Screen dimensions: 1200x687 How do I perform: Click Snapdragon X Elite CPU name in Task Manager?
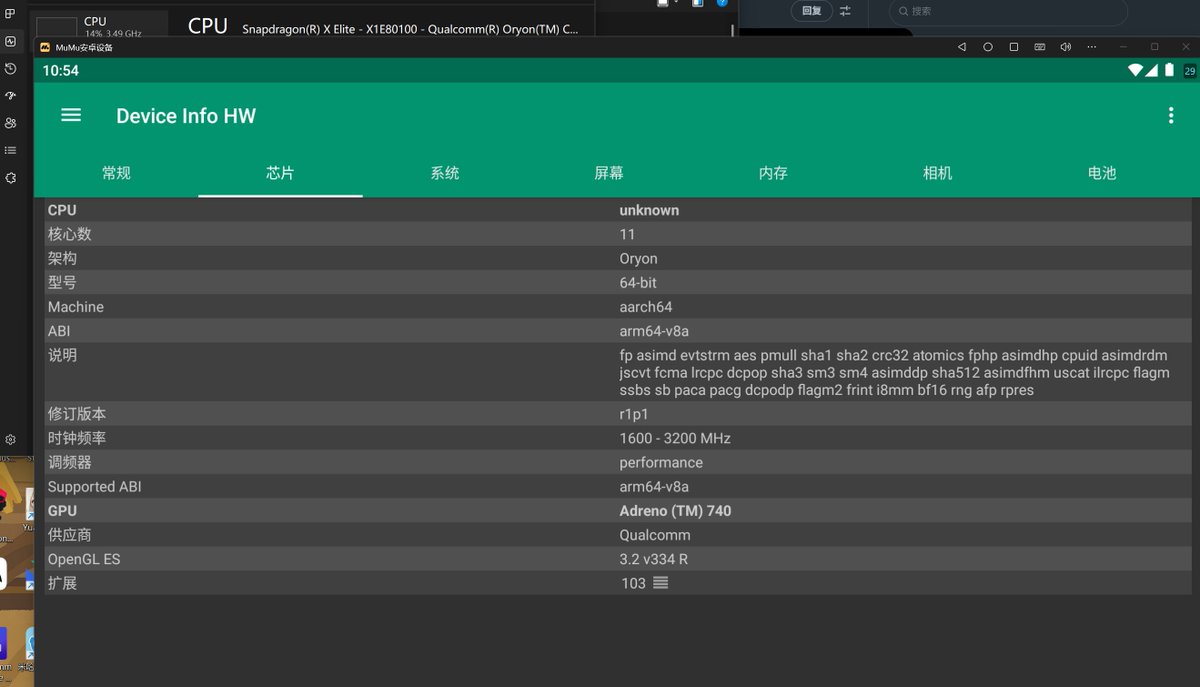[410, 29]
